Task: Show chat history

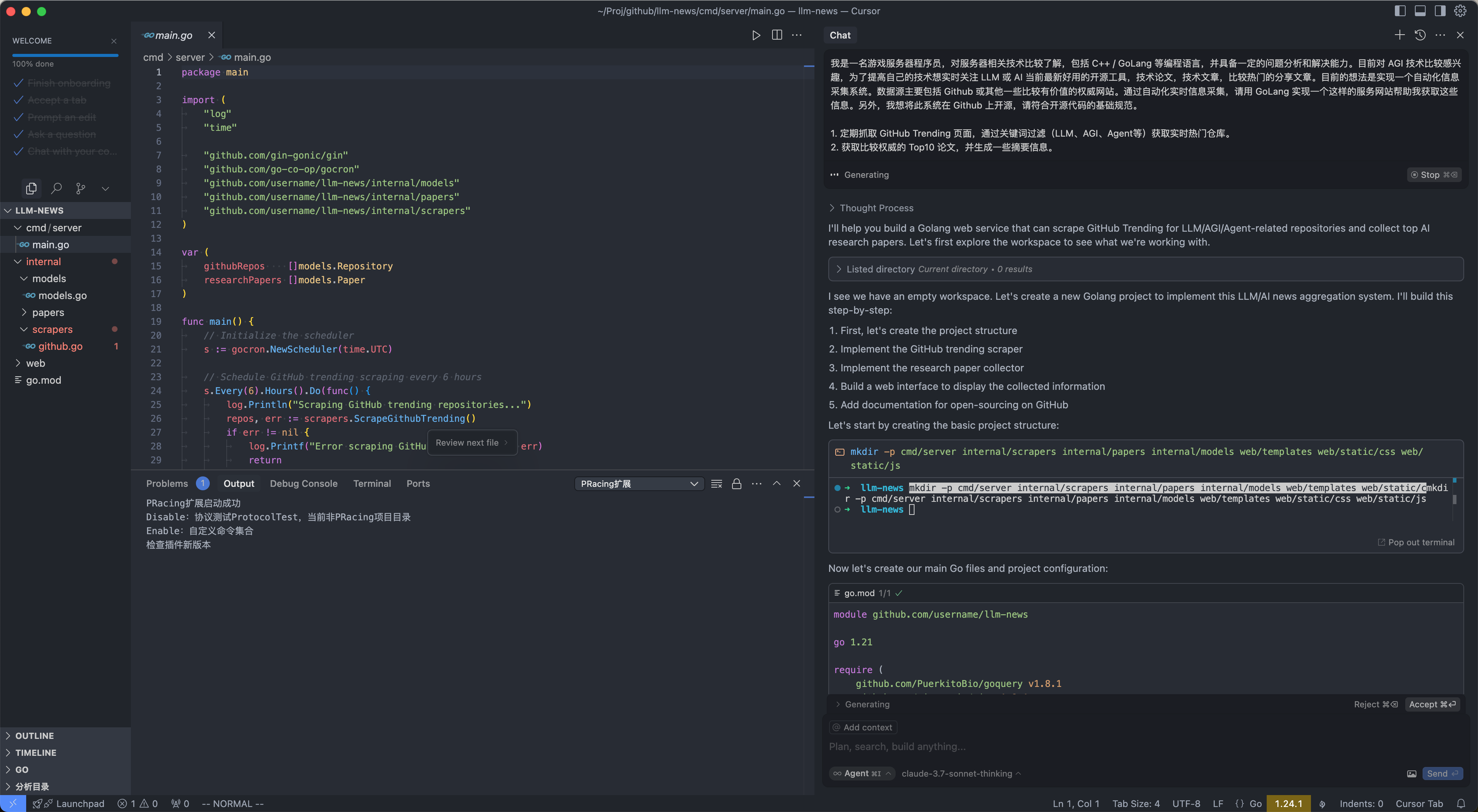Action: (1420, 35)
